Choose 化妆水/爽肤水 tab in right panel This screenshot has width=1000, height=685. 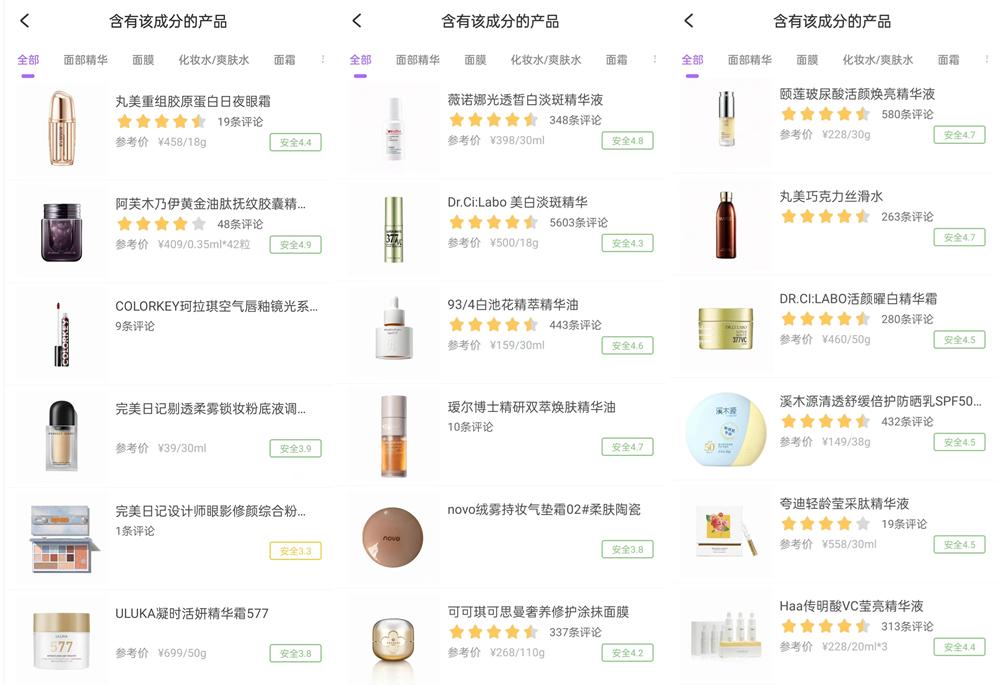tap(878, 60)
